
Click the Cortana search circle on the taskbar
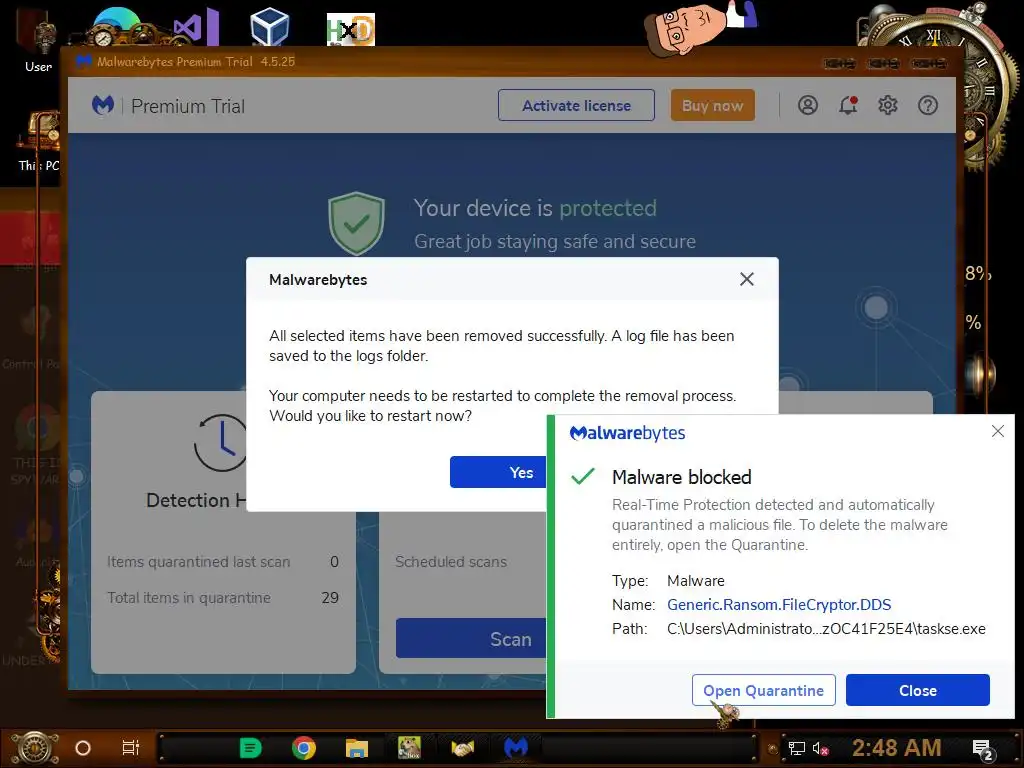83,748
